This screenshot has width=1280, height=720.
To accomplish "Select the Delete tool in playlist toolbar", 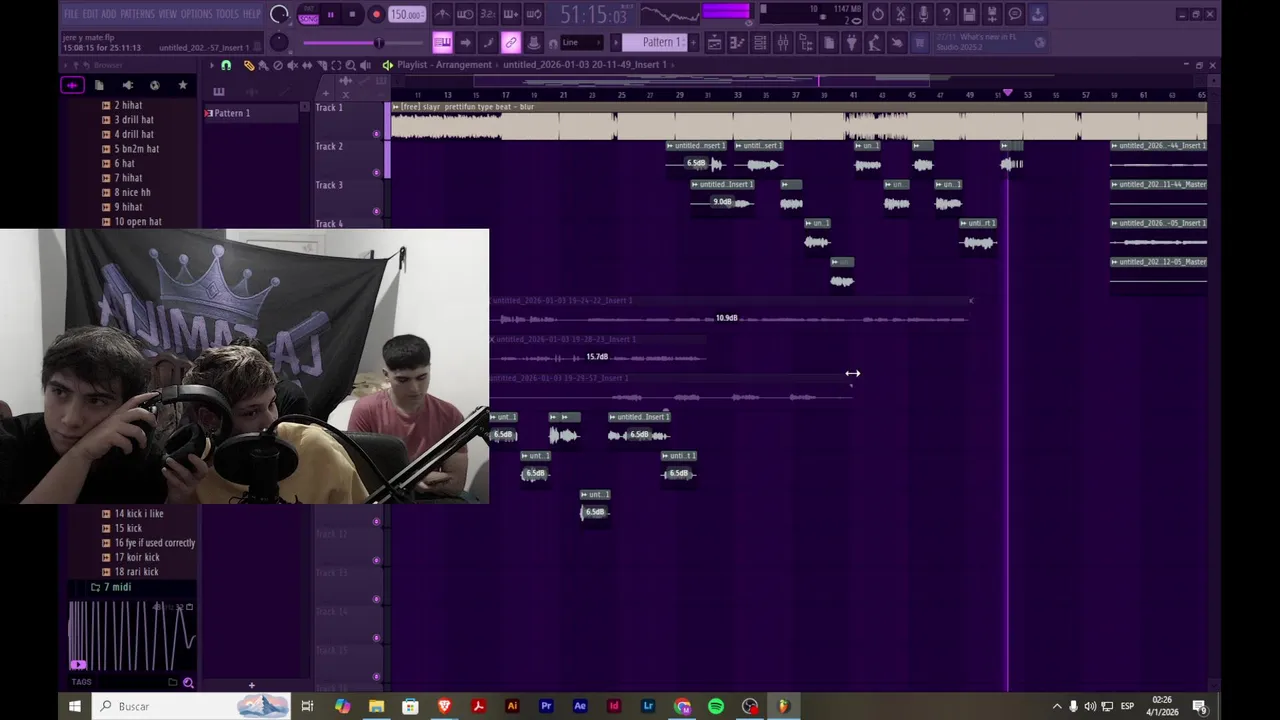I will click(278, 65).
